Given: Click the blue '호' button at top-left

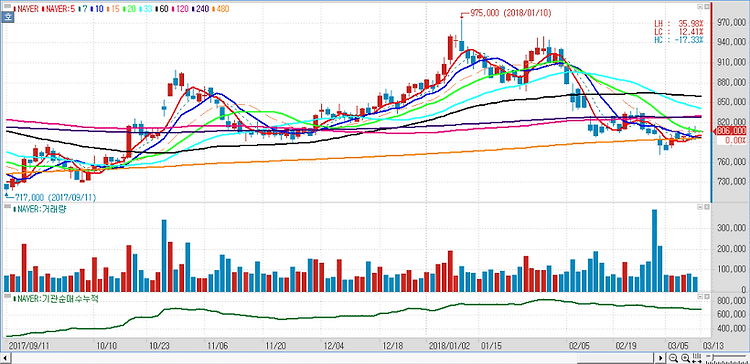Looking at the screenshot, I should point(8,17).
